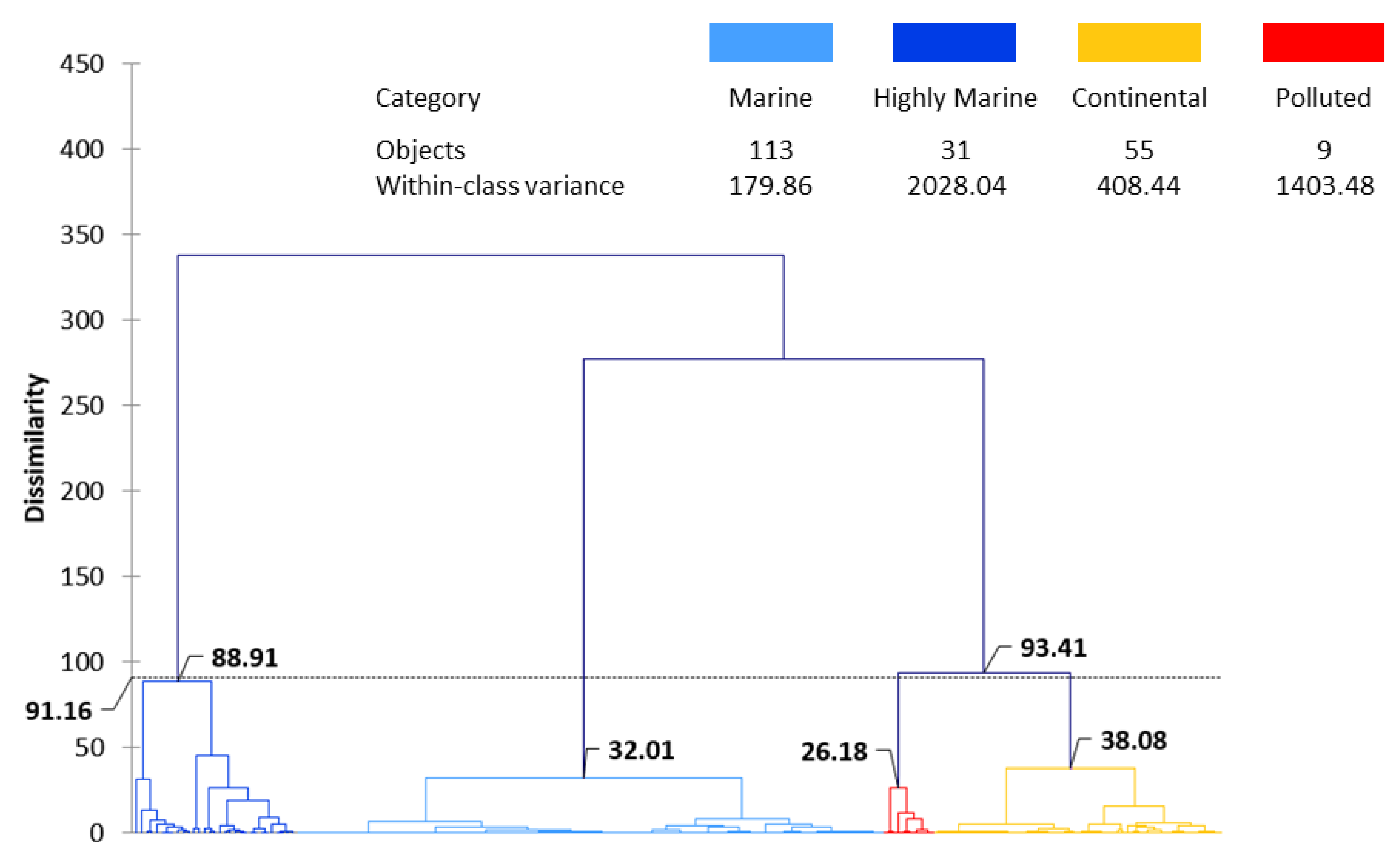
Task: Click the 'Objects' row label
Action: click(420, 150)
